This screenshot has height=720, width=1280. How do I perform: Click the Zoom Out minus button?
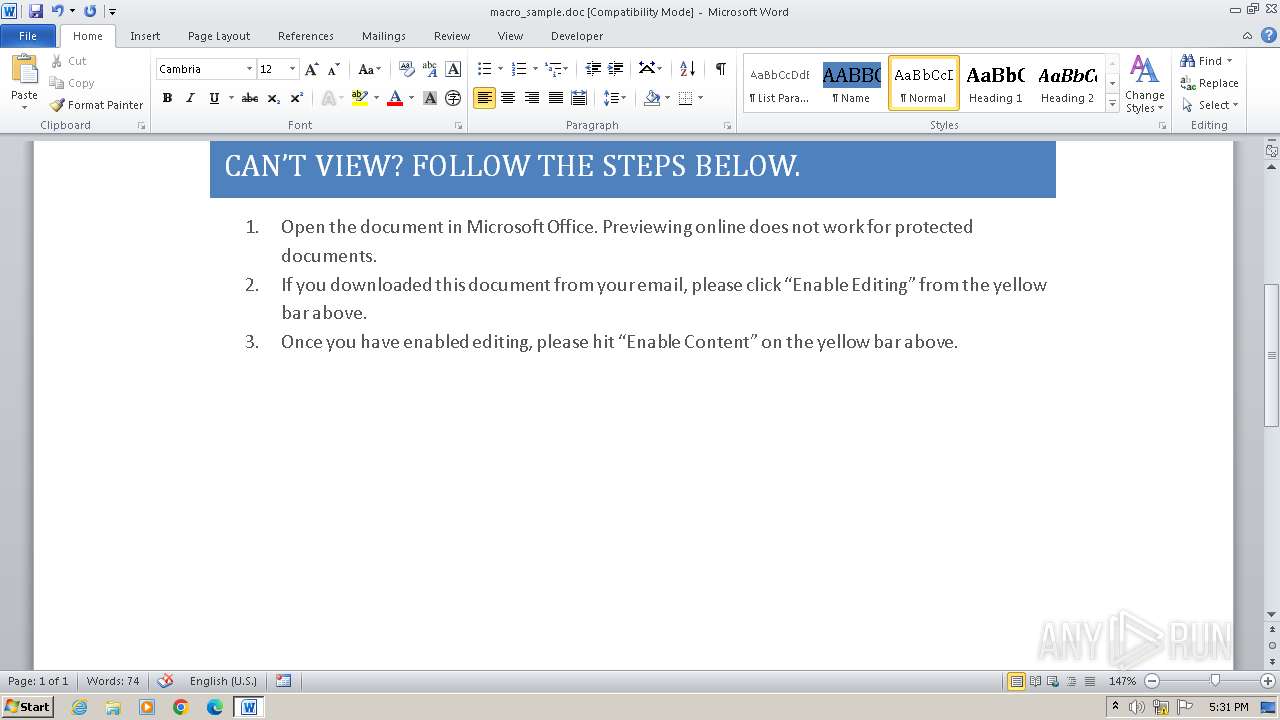(1152, 681)
